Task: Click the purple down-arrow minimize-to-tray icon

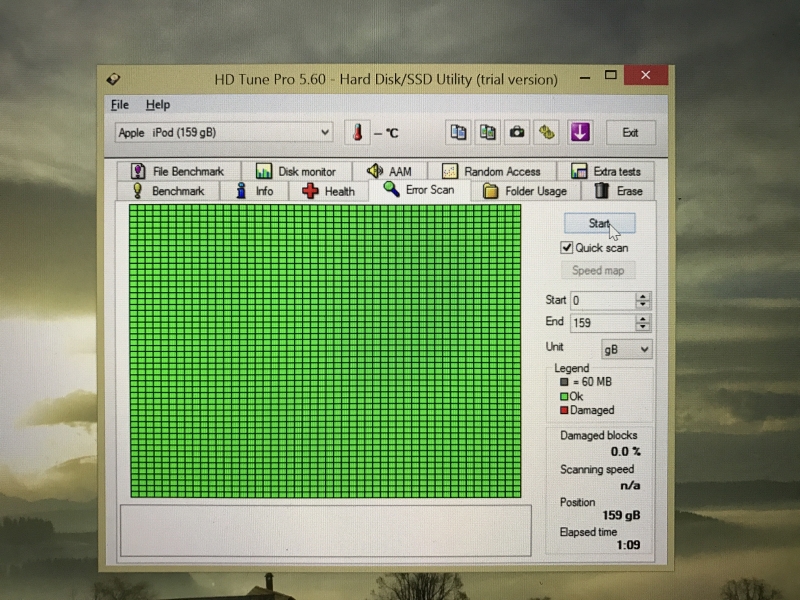Action: 580,132
